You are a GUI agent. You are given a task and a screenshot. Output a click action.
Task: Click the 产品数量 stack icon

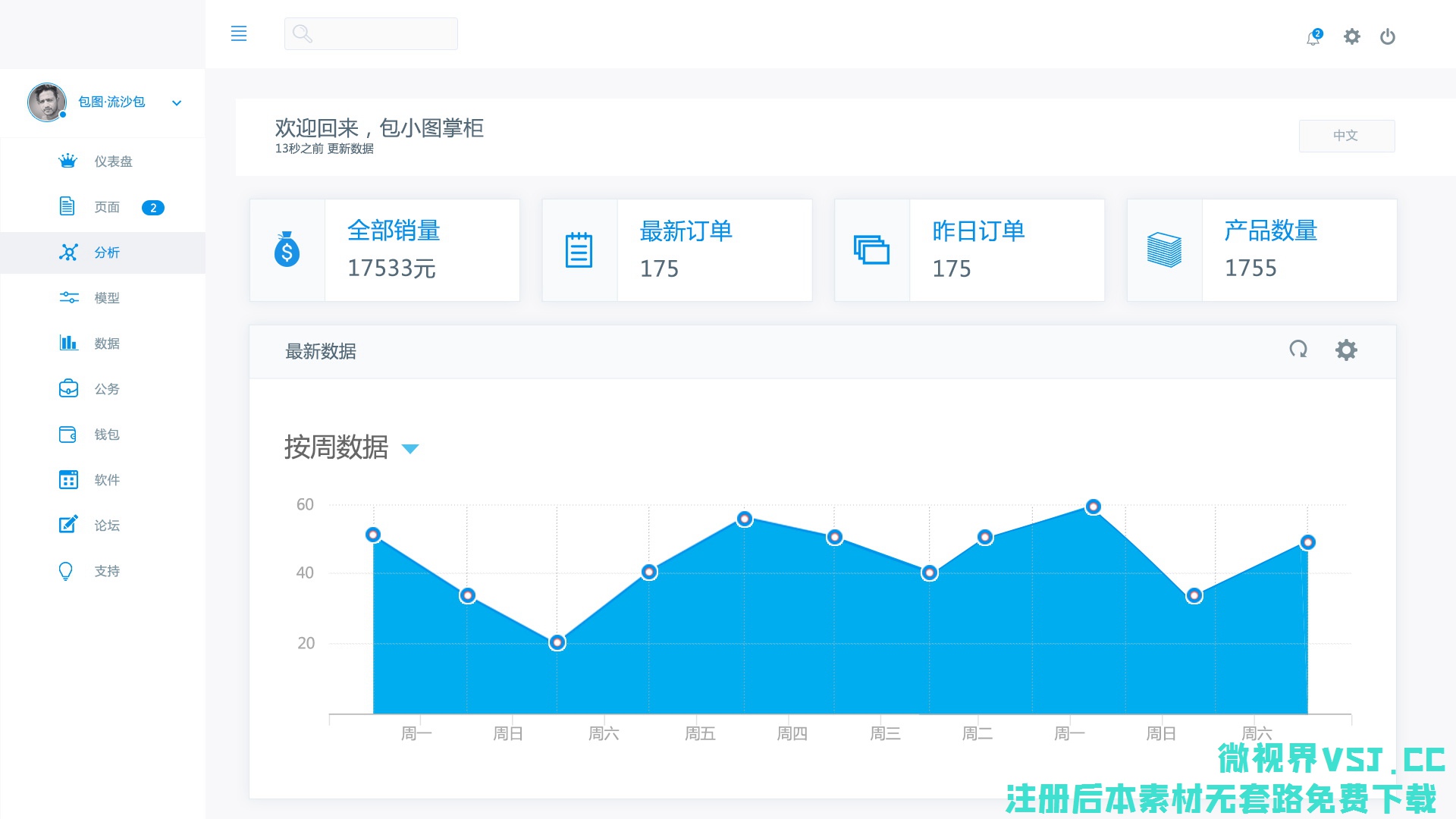pos(1164,250)
